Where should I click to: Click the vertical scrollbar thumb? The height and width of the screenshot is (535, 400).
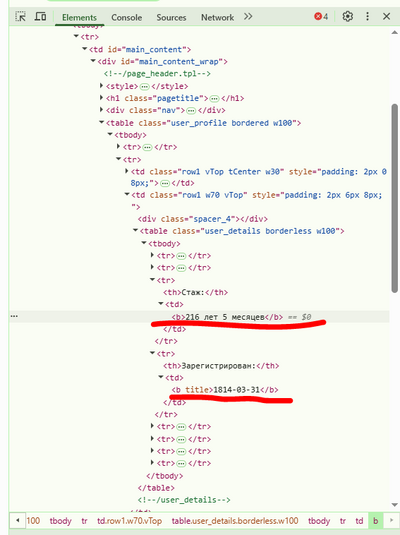(x=395, y=198)
